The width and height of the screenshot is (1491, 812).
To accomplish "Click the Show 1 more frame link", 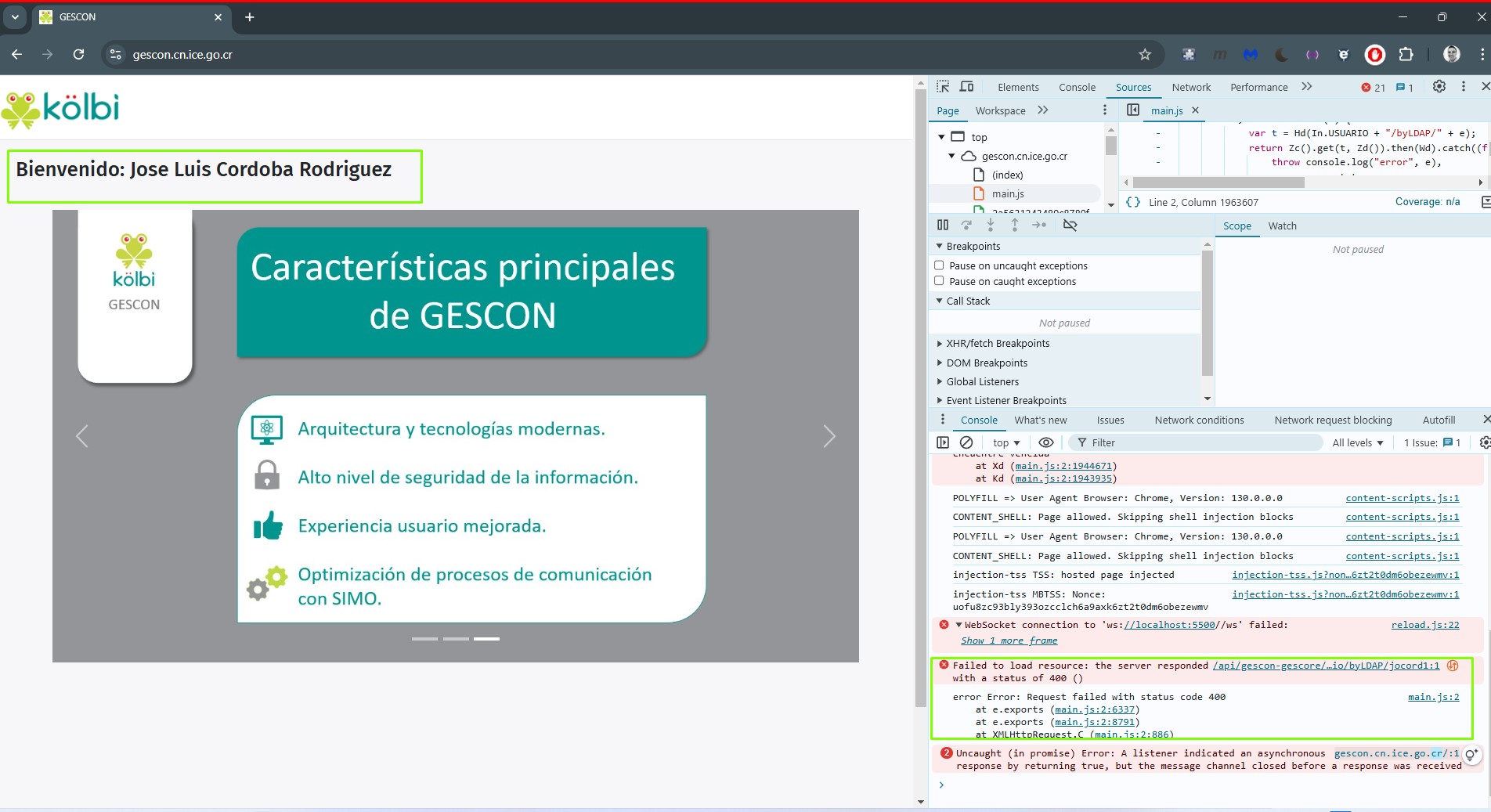I will point(1009,641).
